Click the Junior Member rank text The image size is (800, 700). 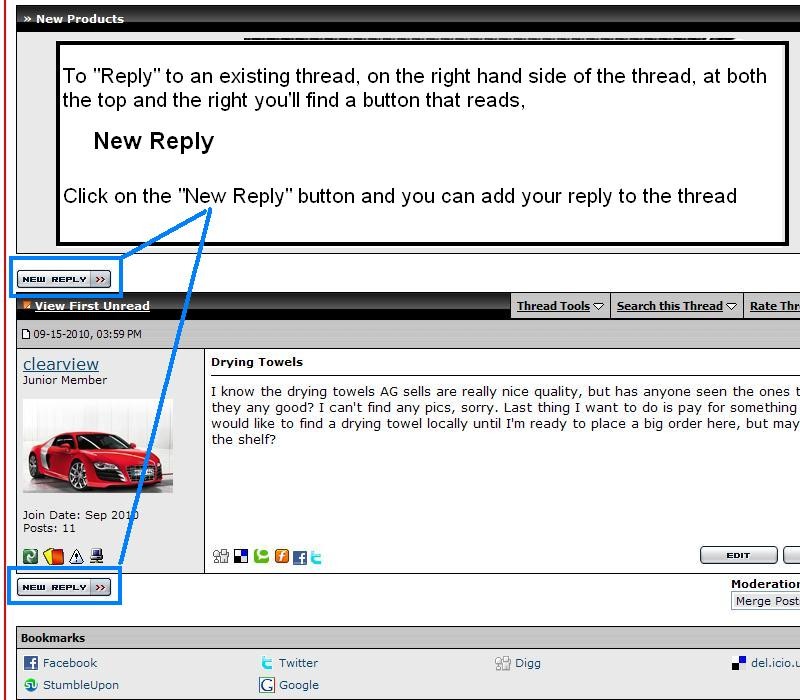tap(65, 380)
